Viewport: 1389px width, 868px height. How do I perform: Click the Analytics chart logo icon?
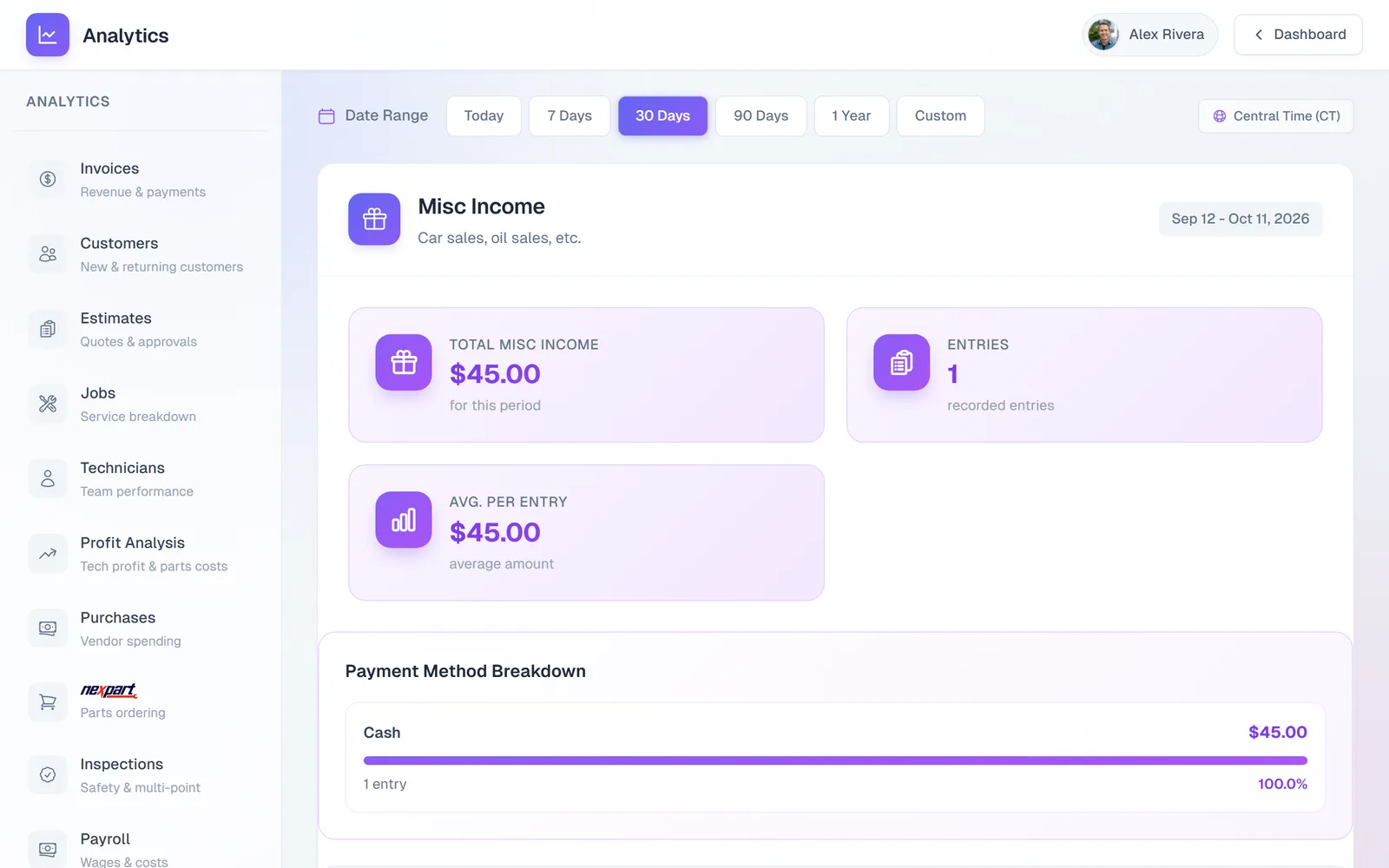point(48,35)
